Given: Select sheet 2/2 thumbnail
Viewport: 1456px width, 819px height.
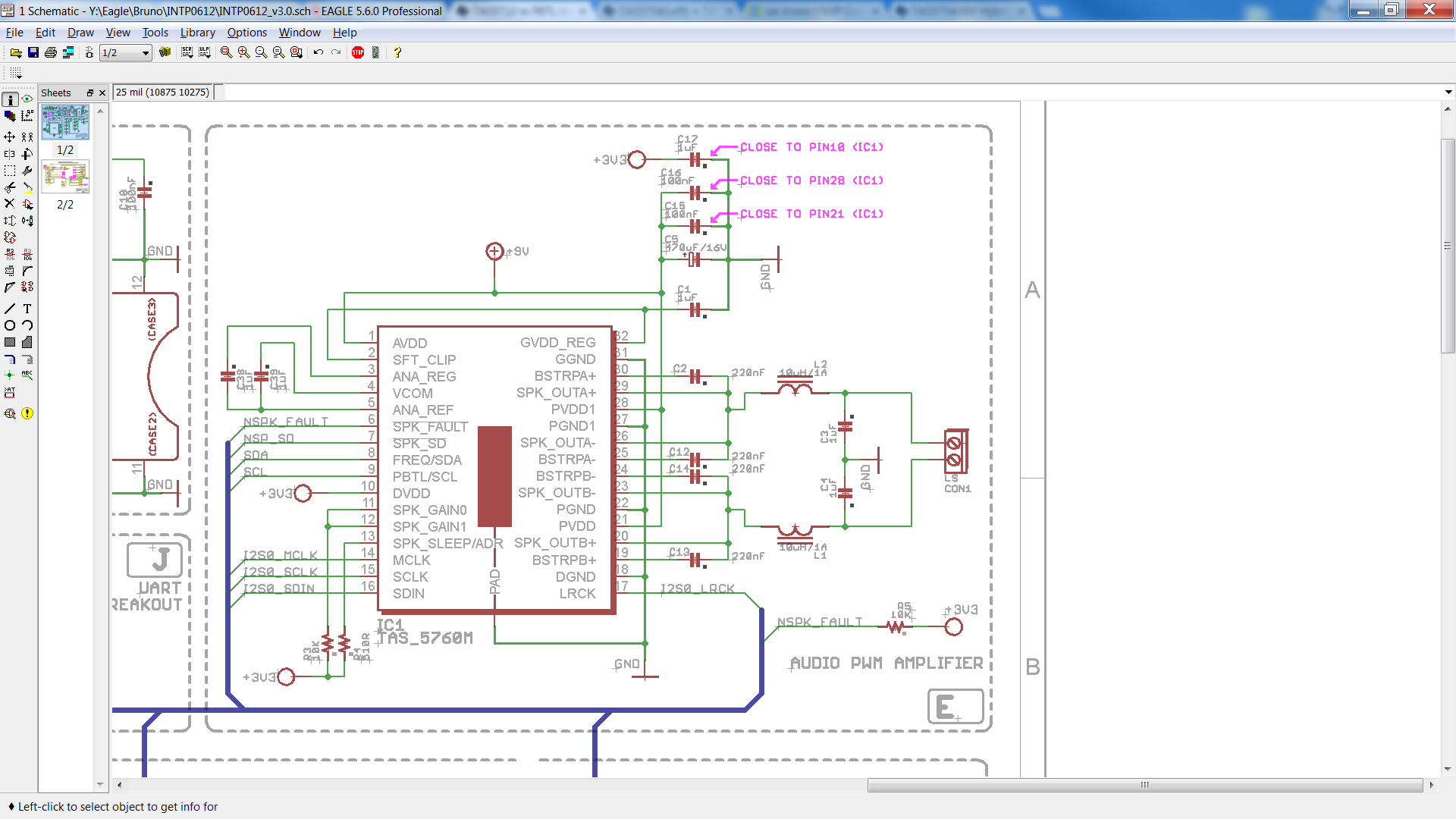Looking at the screenshot, I should click(x=65, y=177).
